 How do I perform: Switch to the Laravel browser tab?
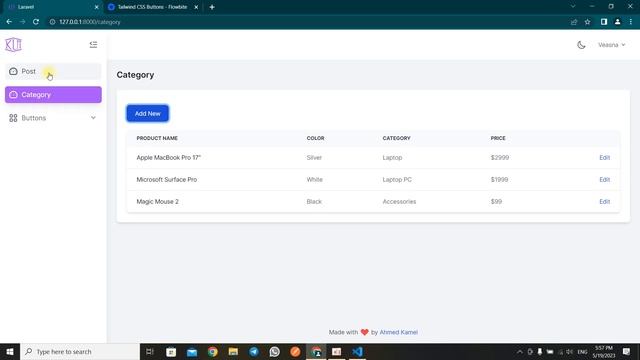(52, 7)
